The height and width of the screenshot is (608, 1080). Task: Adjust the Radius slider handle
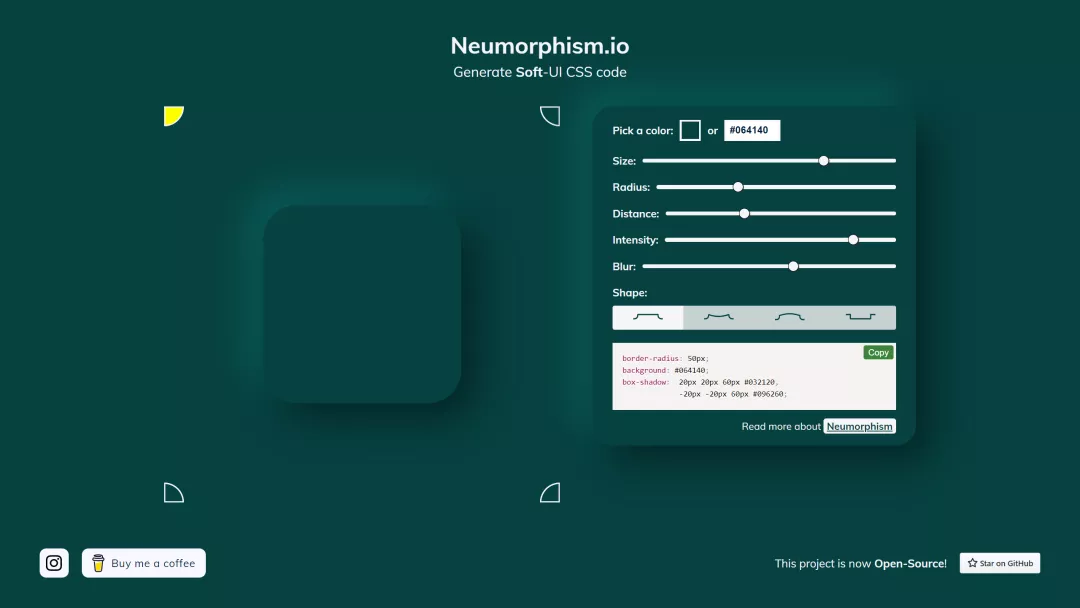click(x=738, y=187)
